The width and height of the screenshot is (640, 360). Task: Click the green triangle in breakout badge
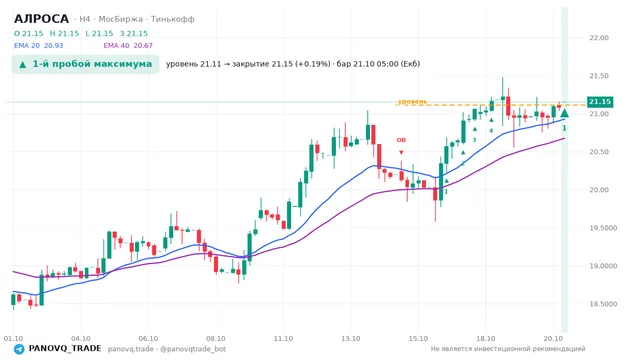point(23,64)
